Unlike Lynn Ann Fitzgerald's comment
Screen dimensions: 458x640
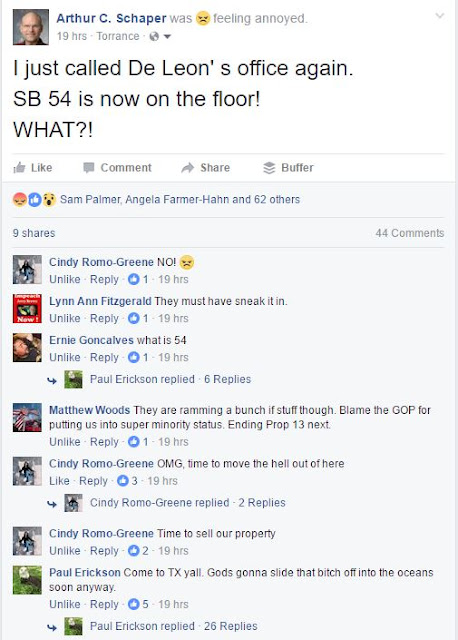pyautogui.click(x=64, y=318)
